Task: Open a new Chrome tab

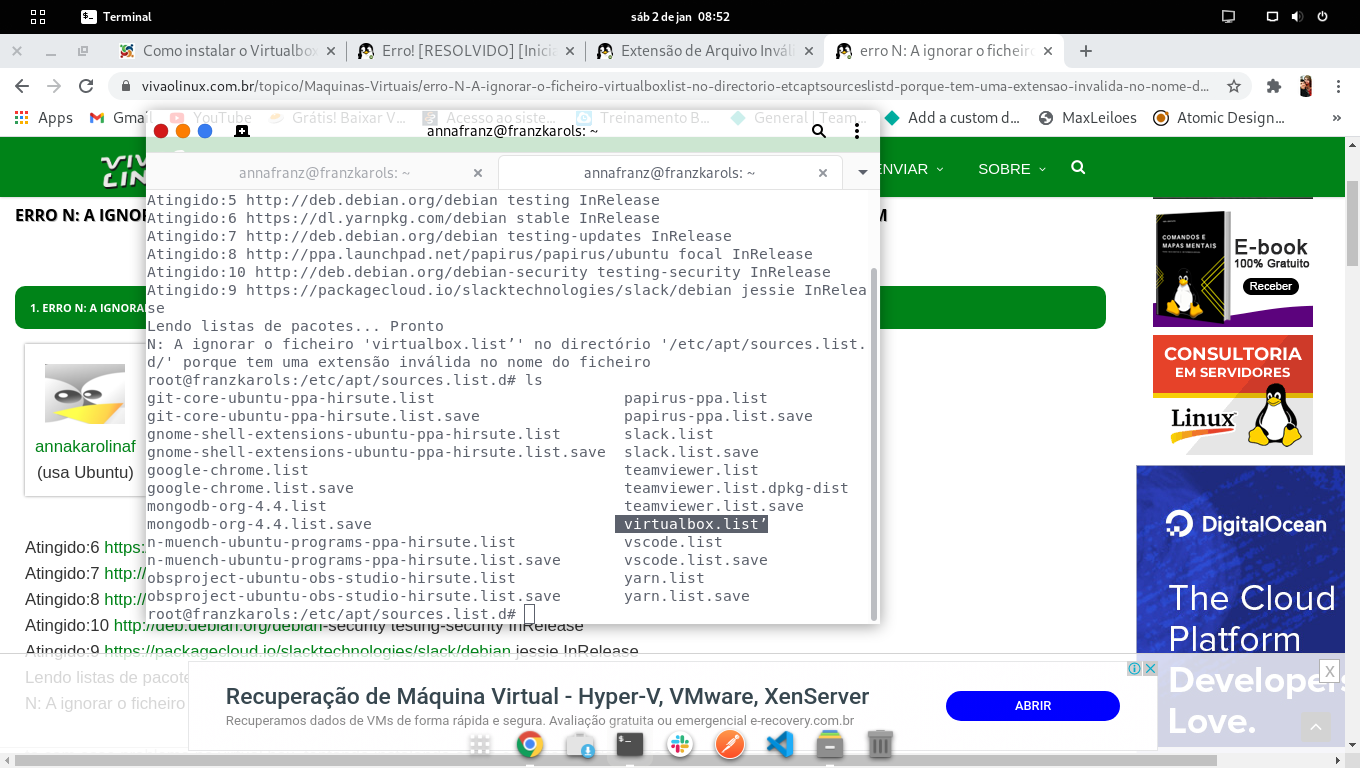Action: coord(1086,51)
